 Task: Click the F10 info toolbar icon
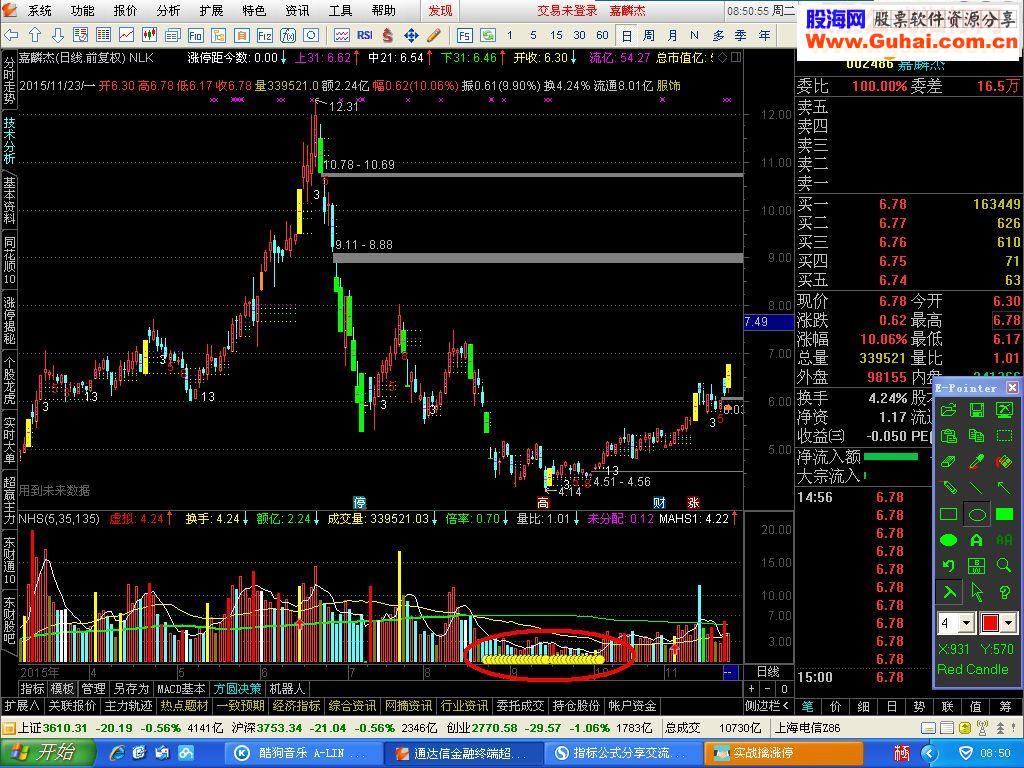pyautogui.click(x=195, y=35)
